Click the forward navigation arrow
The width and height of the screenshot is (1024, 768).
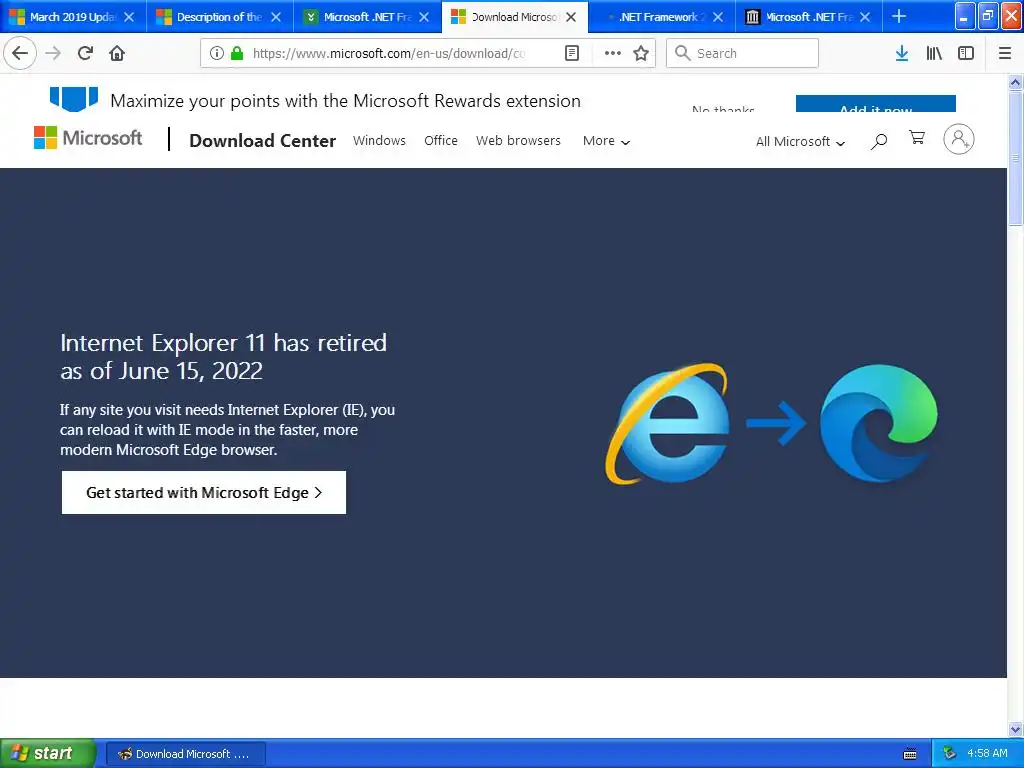click(53, 53)
